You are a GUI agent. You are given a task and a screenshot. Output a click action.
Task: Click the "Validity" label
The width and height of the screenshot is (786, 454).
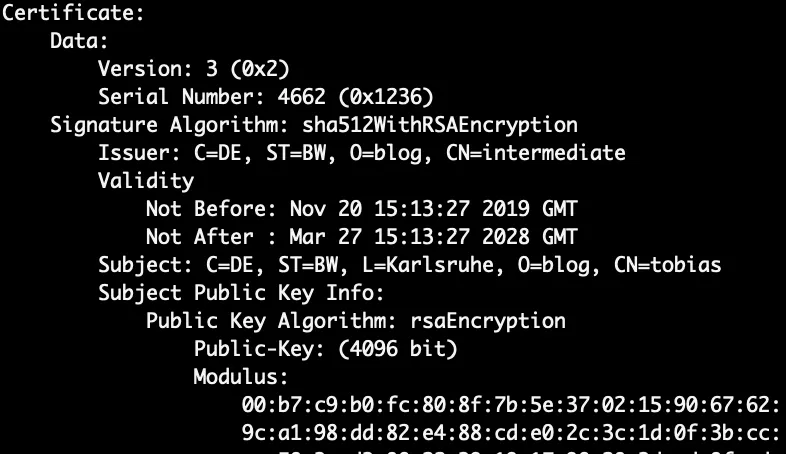coord(145,182)
